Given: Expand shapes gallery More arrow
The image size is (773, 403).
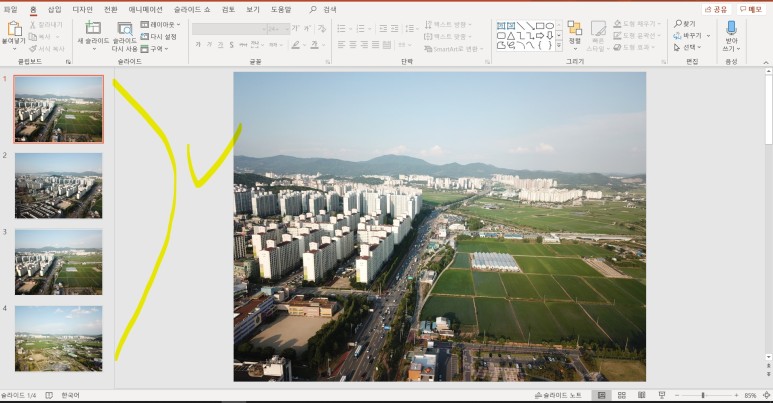Looking at the screenshot, I should (559, 45).
